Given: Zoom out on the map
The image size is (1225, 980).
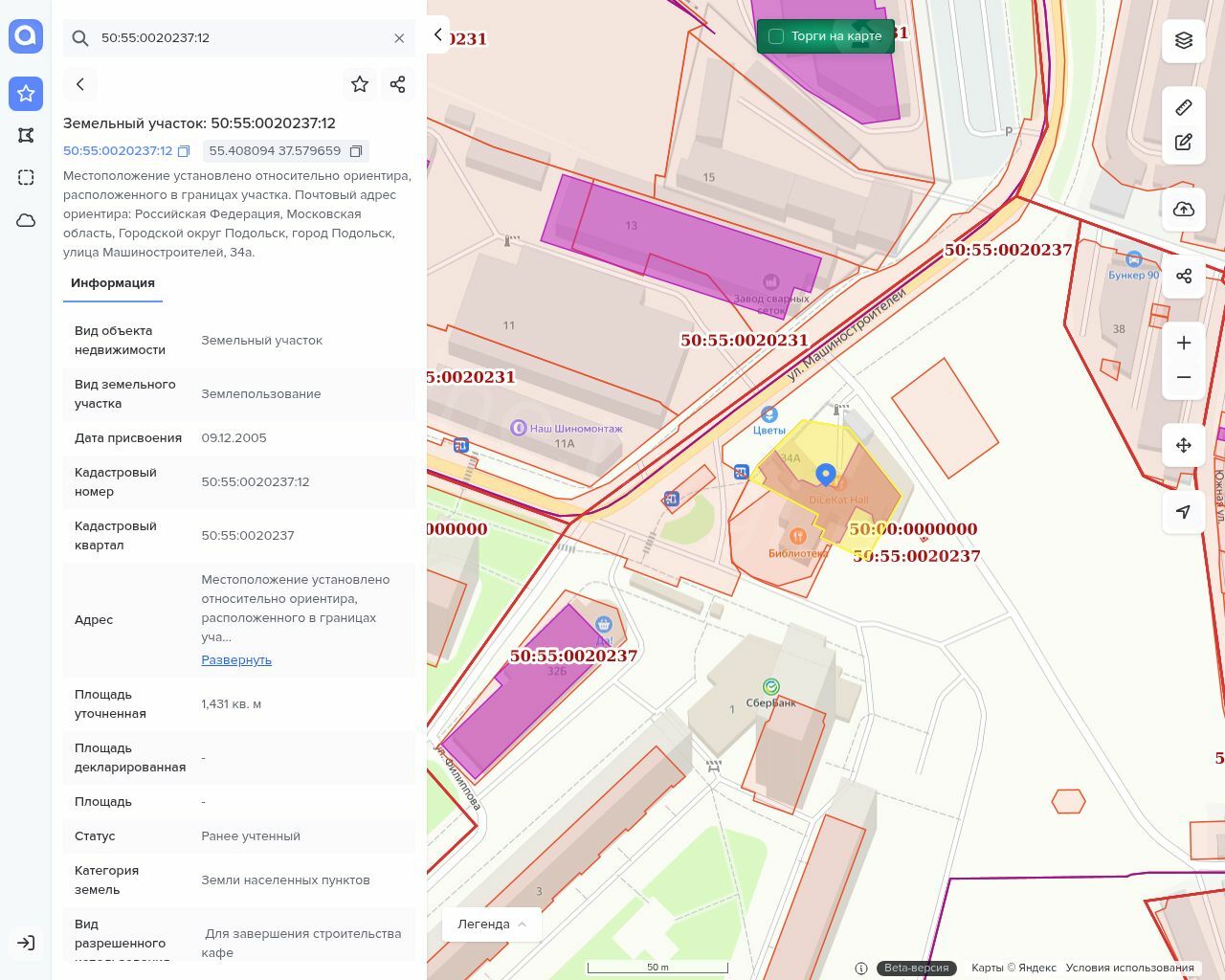Looking at the screenshot, I should 1184,377.
